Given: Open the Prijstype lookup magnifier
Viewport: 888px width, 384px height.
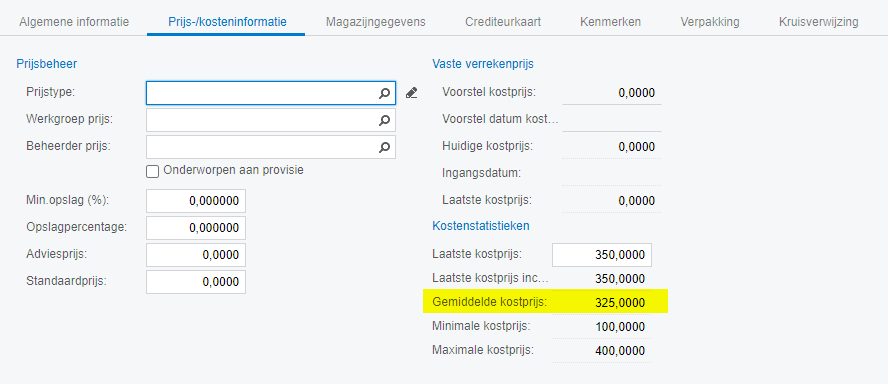Looking at the screenshot, I should pos(385,93).
